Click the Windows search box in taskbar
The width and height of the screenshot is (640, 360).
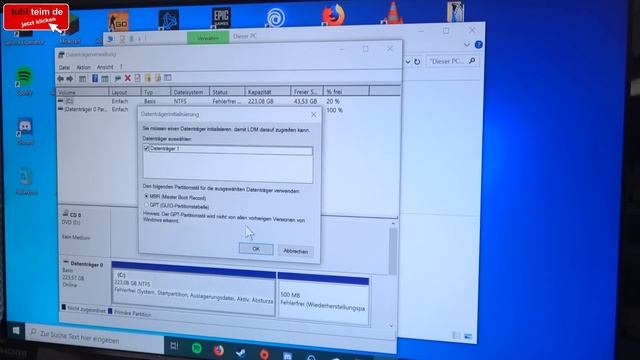(95, 338)
